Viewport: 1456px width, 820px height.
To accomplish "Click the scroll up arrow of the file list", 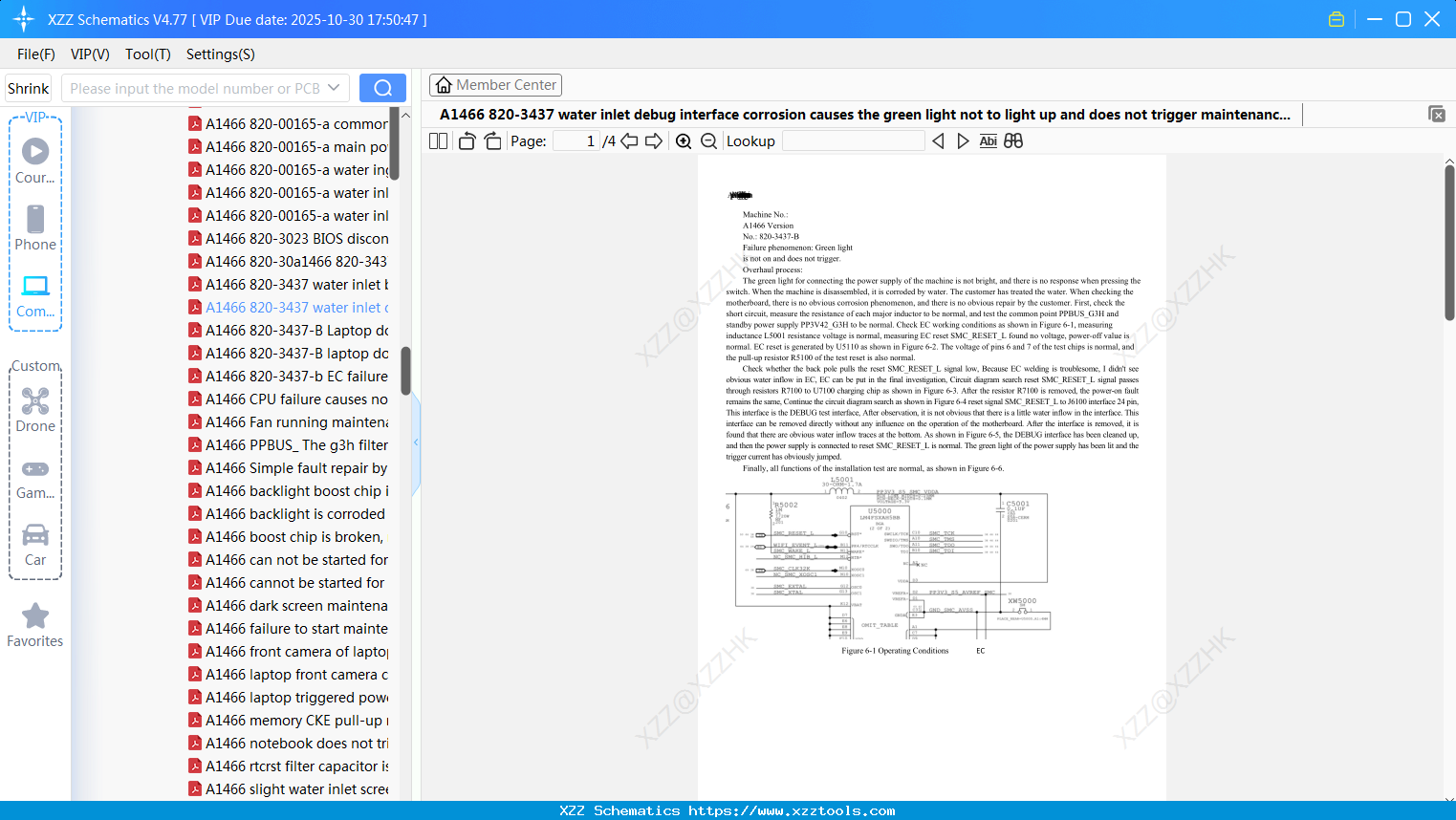I will click(x=405, y=115).
